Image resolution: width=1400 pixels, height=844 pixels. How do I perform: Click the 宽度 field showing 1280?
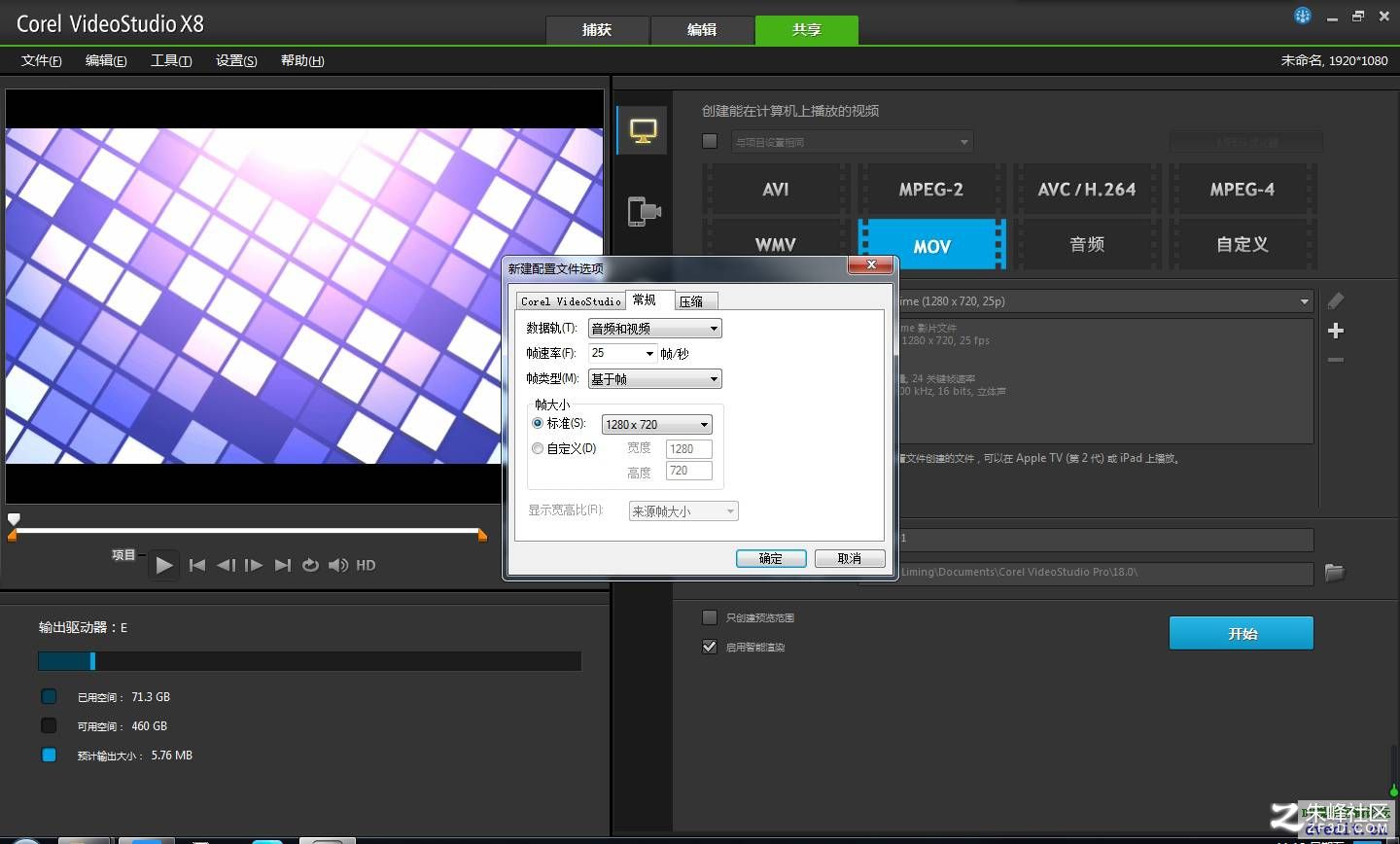pyautogui.click(x=689, y=449)
